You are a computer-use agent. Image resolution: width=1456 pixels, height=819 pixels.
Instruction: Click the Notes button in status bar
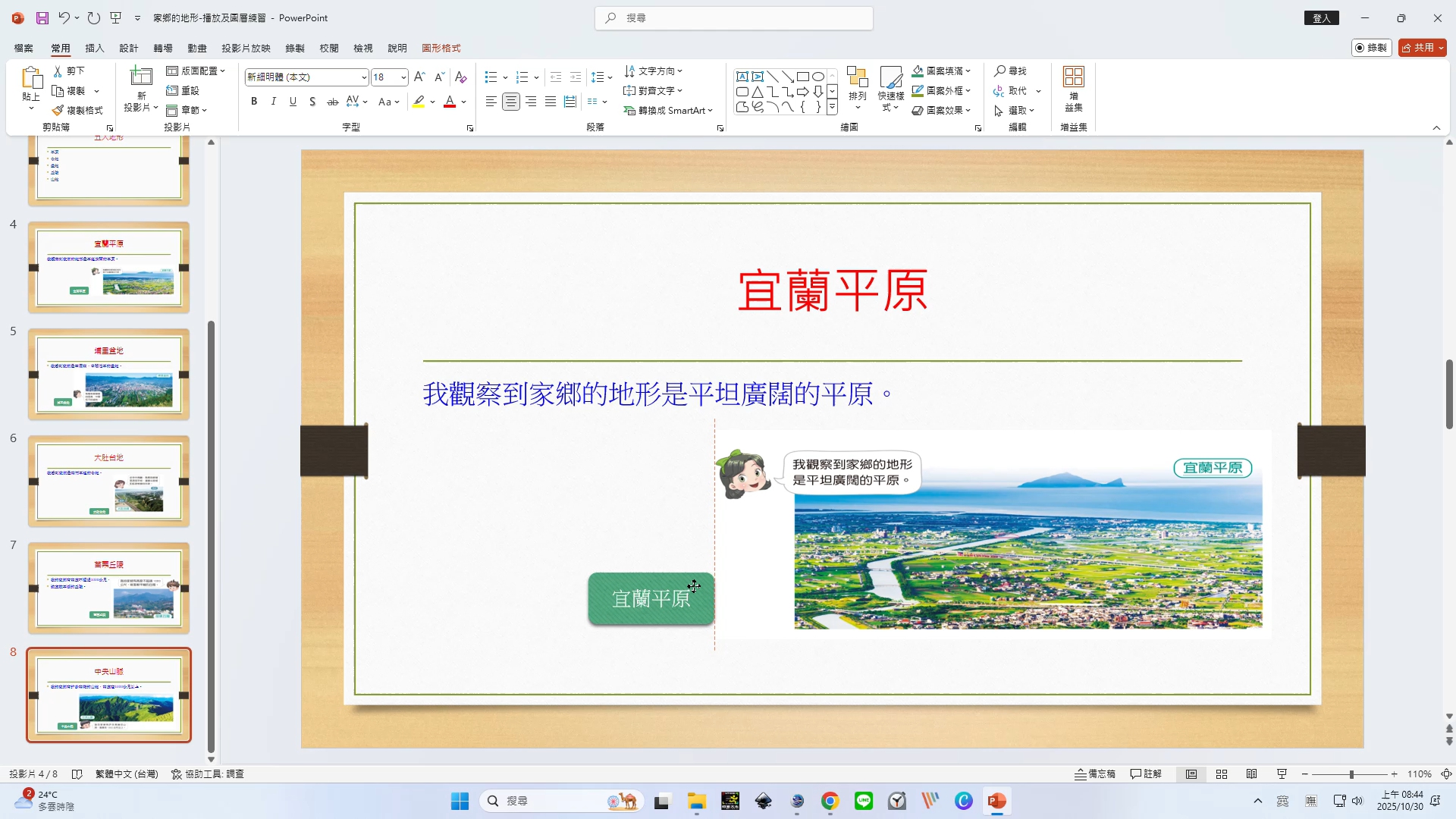(x=1095, y=774)
